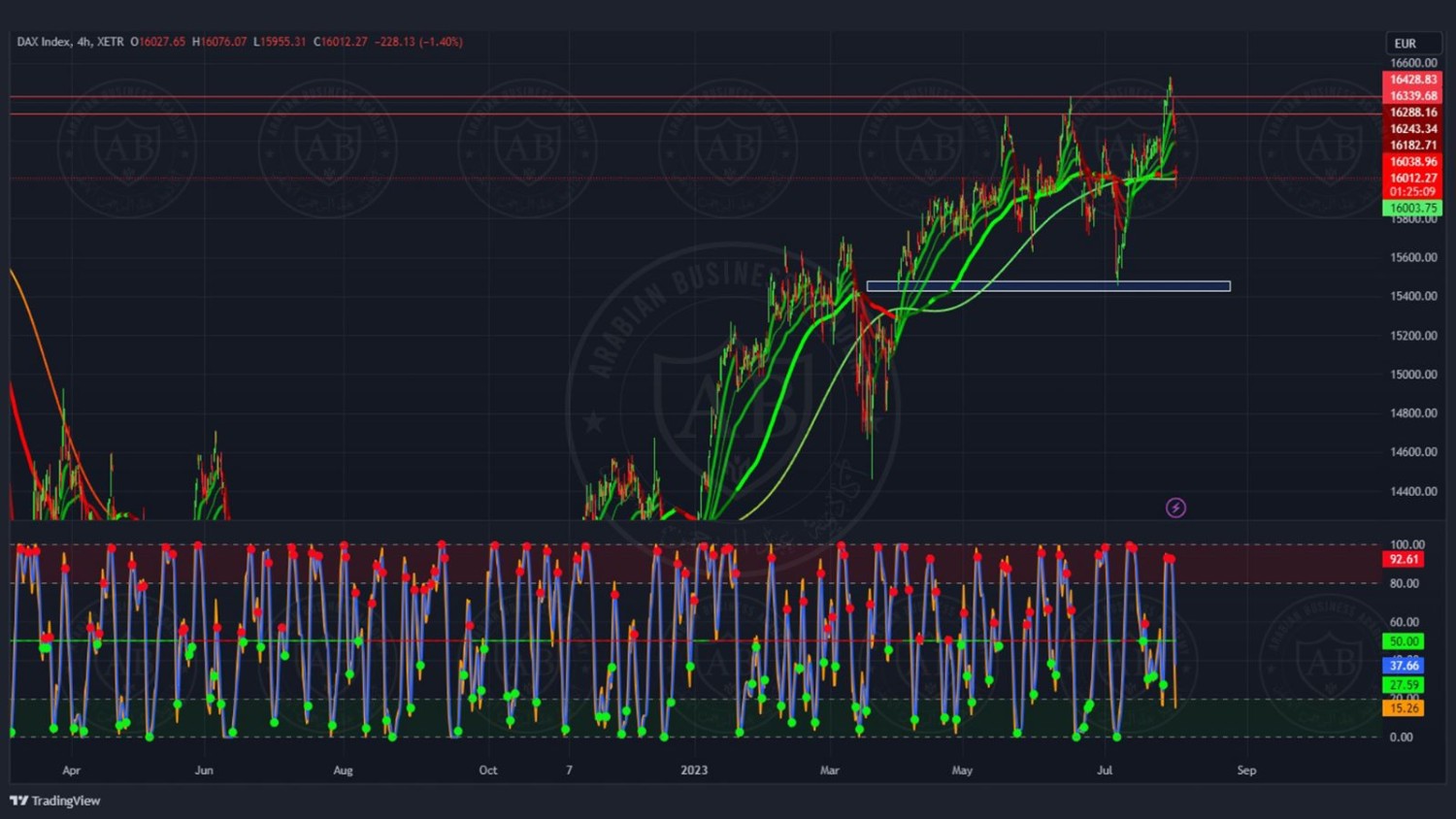Click the red 92.61 oscillator value label
This screenshot has height=819, width=1456.
tap(1404, 560)
